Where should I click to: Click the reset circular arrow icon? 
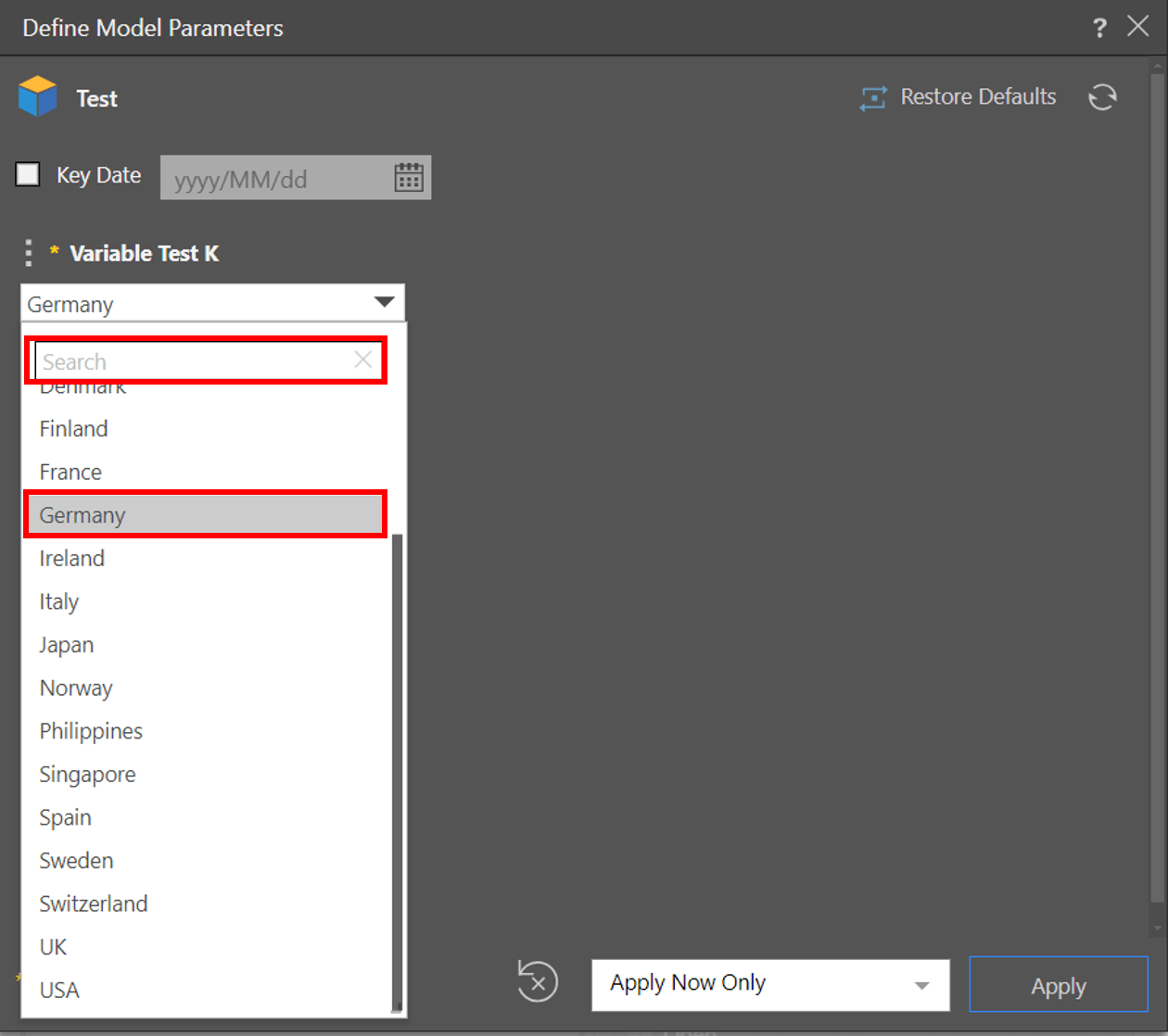coord(538,982)
